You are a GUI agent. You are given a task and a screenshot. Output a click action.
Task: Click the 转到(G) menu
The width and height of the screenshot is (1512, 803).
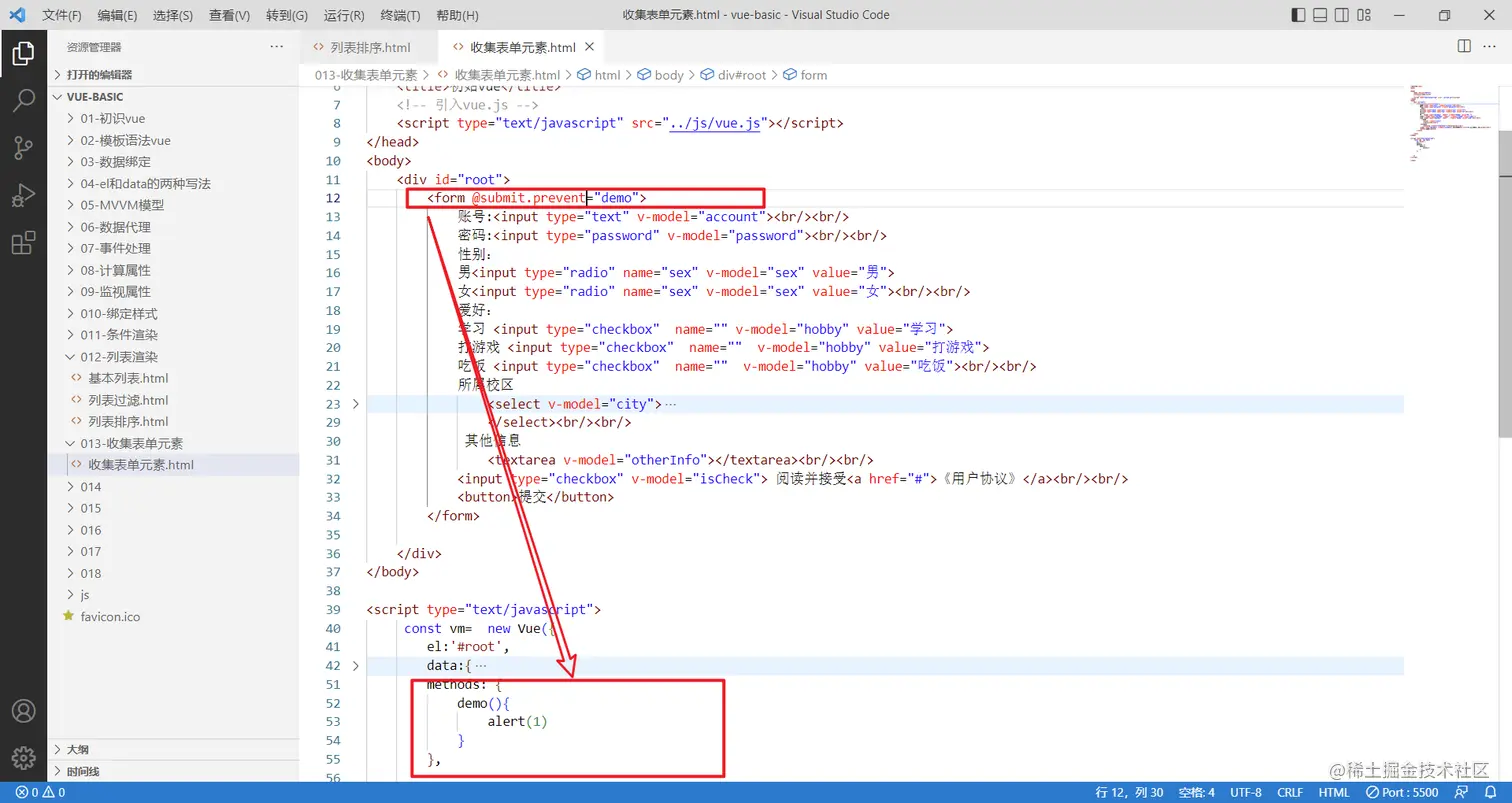tap(287, 15)
